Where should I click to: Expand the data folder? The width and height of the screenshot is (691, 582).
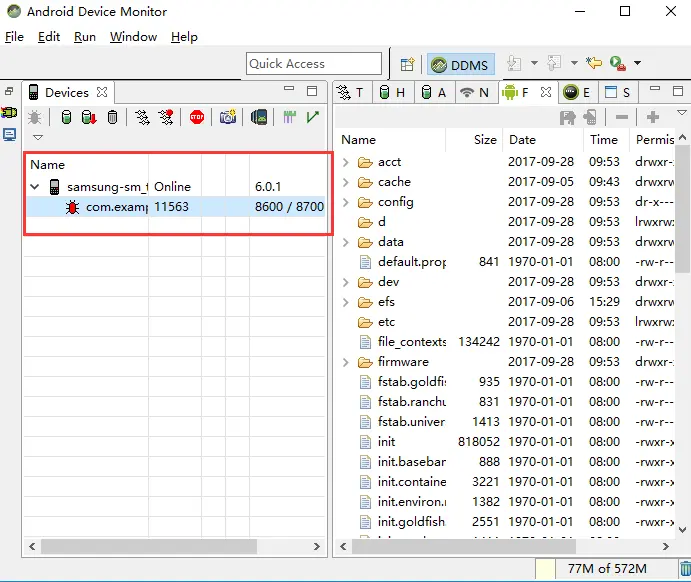click(346, 242)
